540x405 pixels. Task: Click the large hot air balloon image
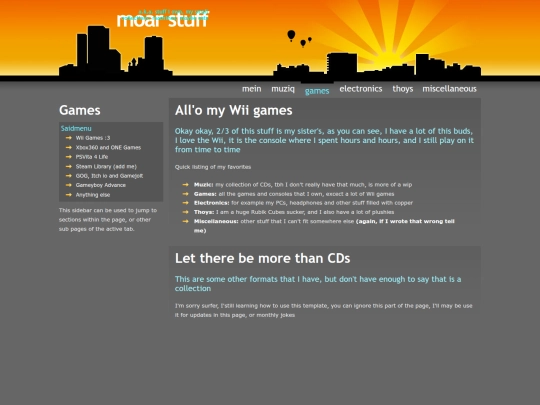click(291, 35)
